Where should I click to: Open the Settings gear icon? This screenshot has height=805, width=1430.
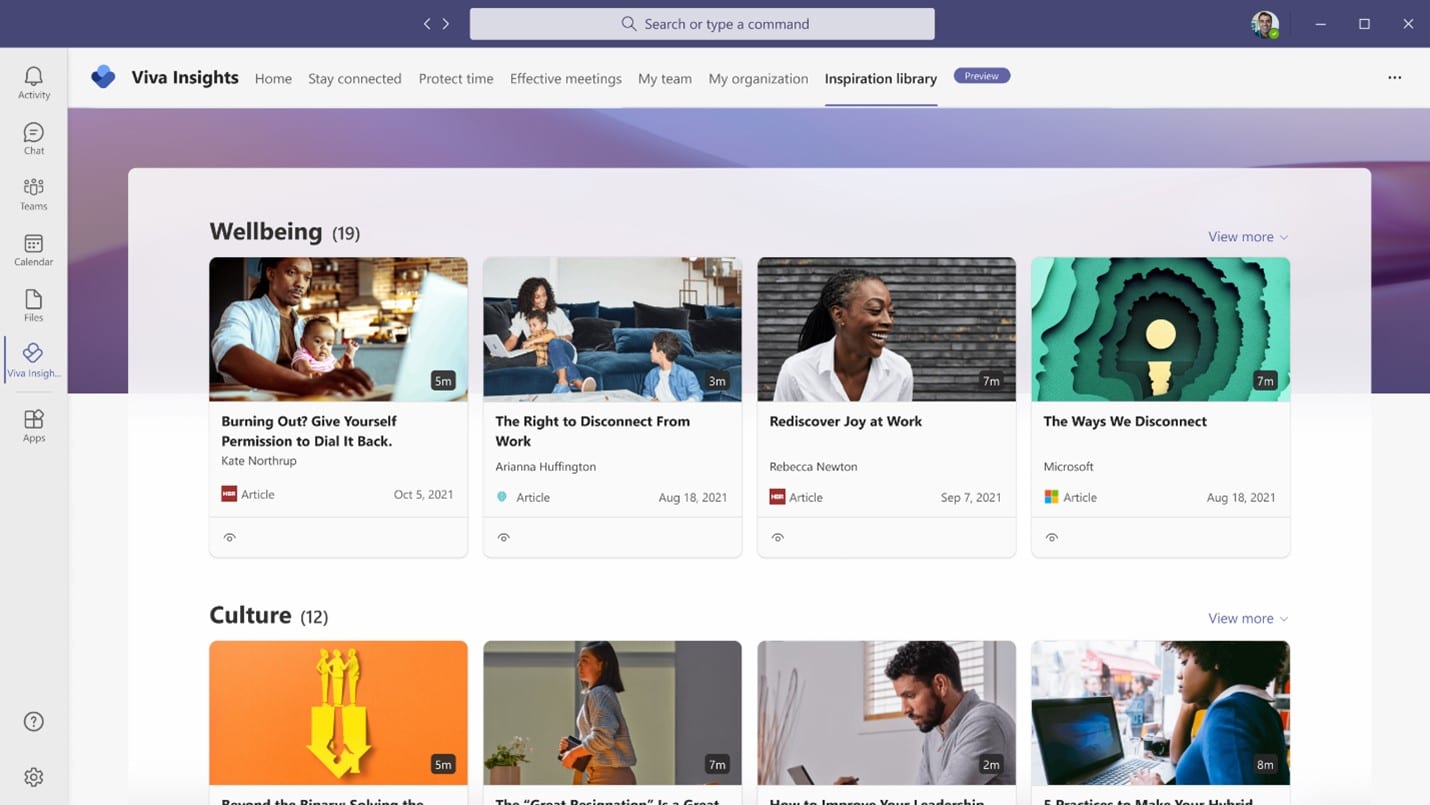[x=34, y=777]
